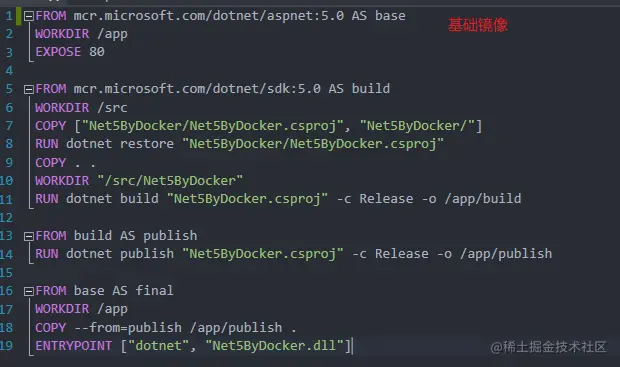The width and height of the screenshot is (620, 367).
Task: Click the COPY keyword on line 7
Action: point(51,126)
